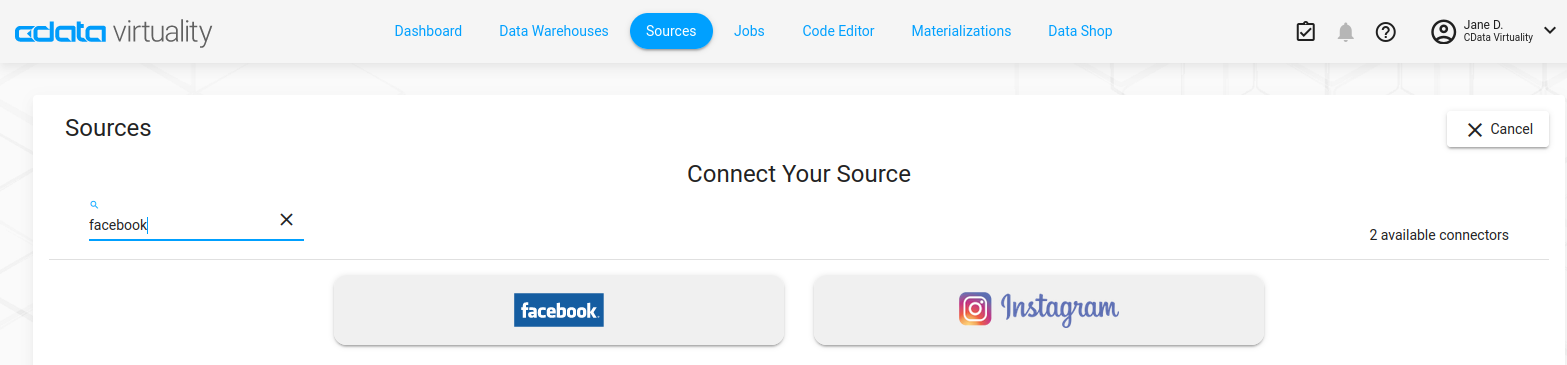Image resolution: width=1567 pixels, height=365 pixels.
Task: Open the Materializations tab
Action: 961,31
